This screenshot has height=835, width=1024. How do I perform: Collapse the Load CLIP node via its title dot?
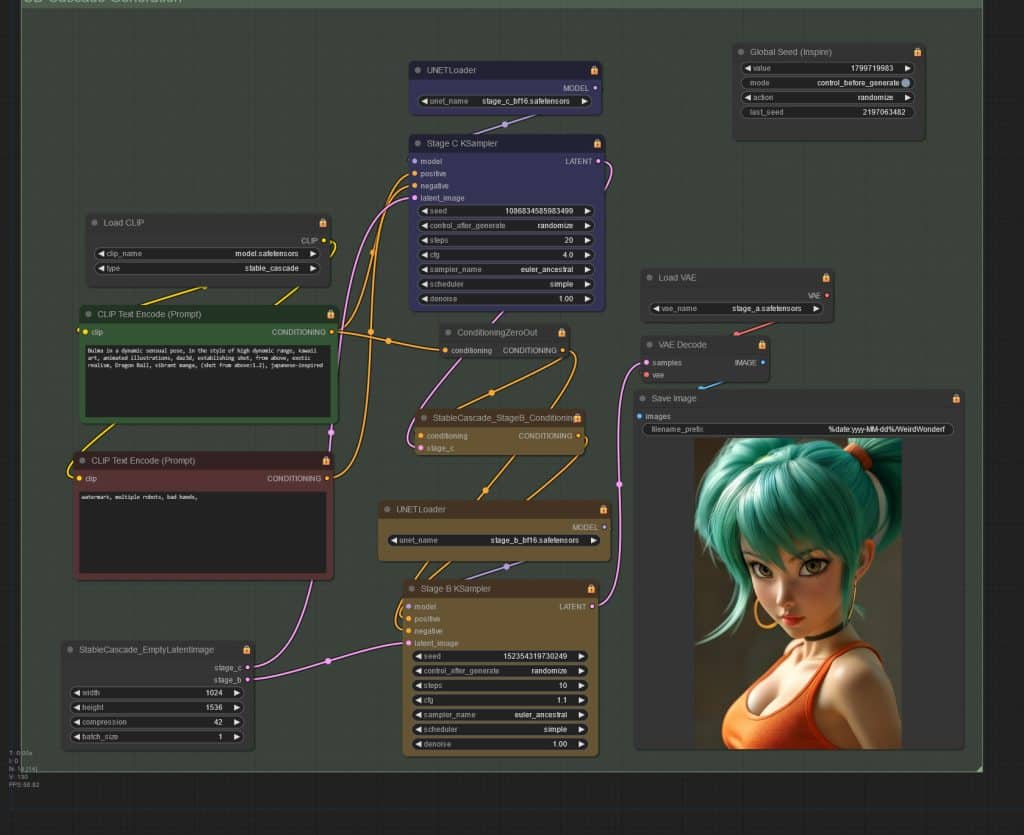[95, 223]
